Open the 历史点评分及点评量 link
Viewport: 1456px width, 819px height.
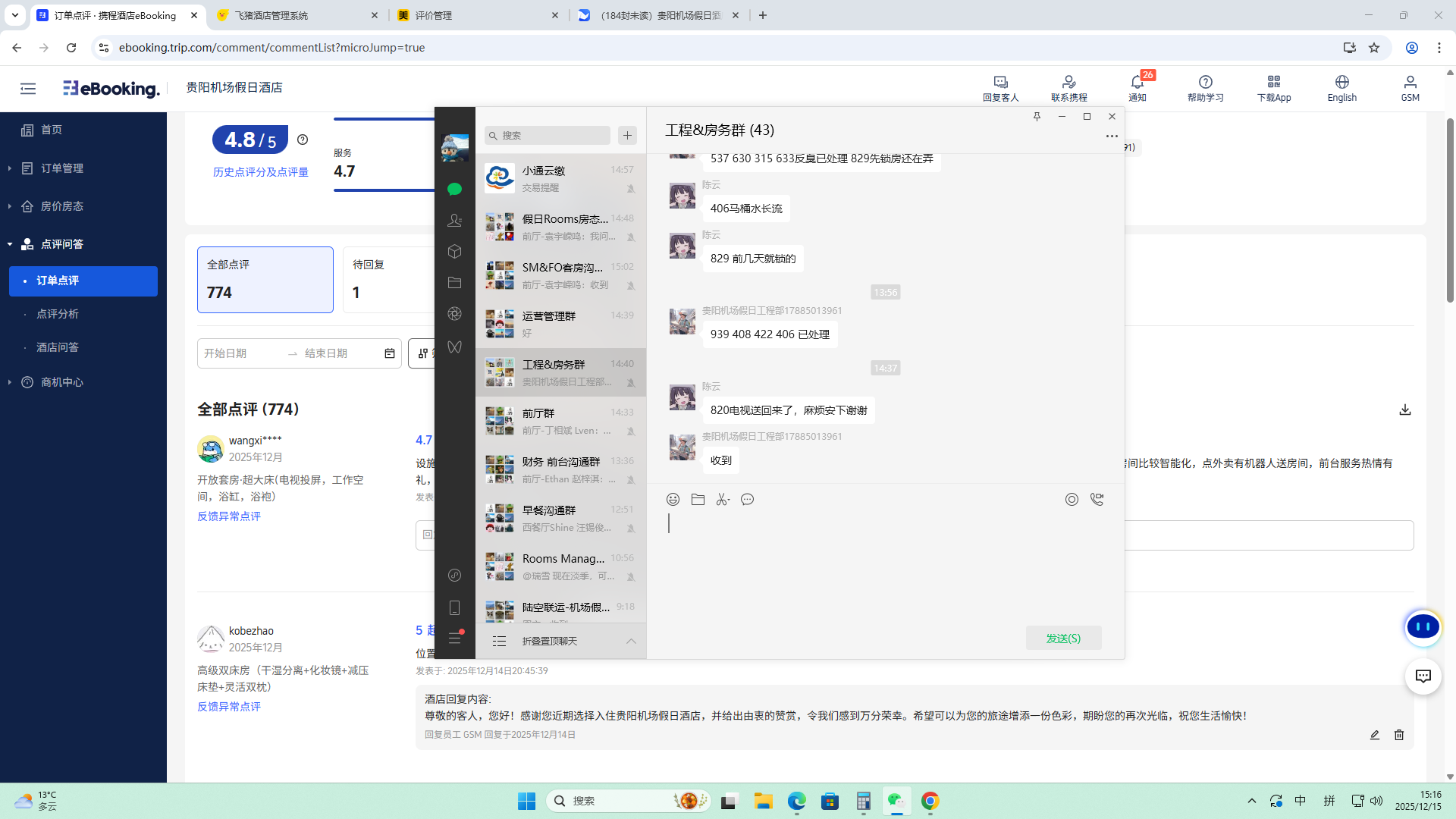(260, 172)
